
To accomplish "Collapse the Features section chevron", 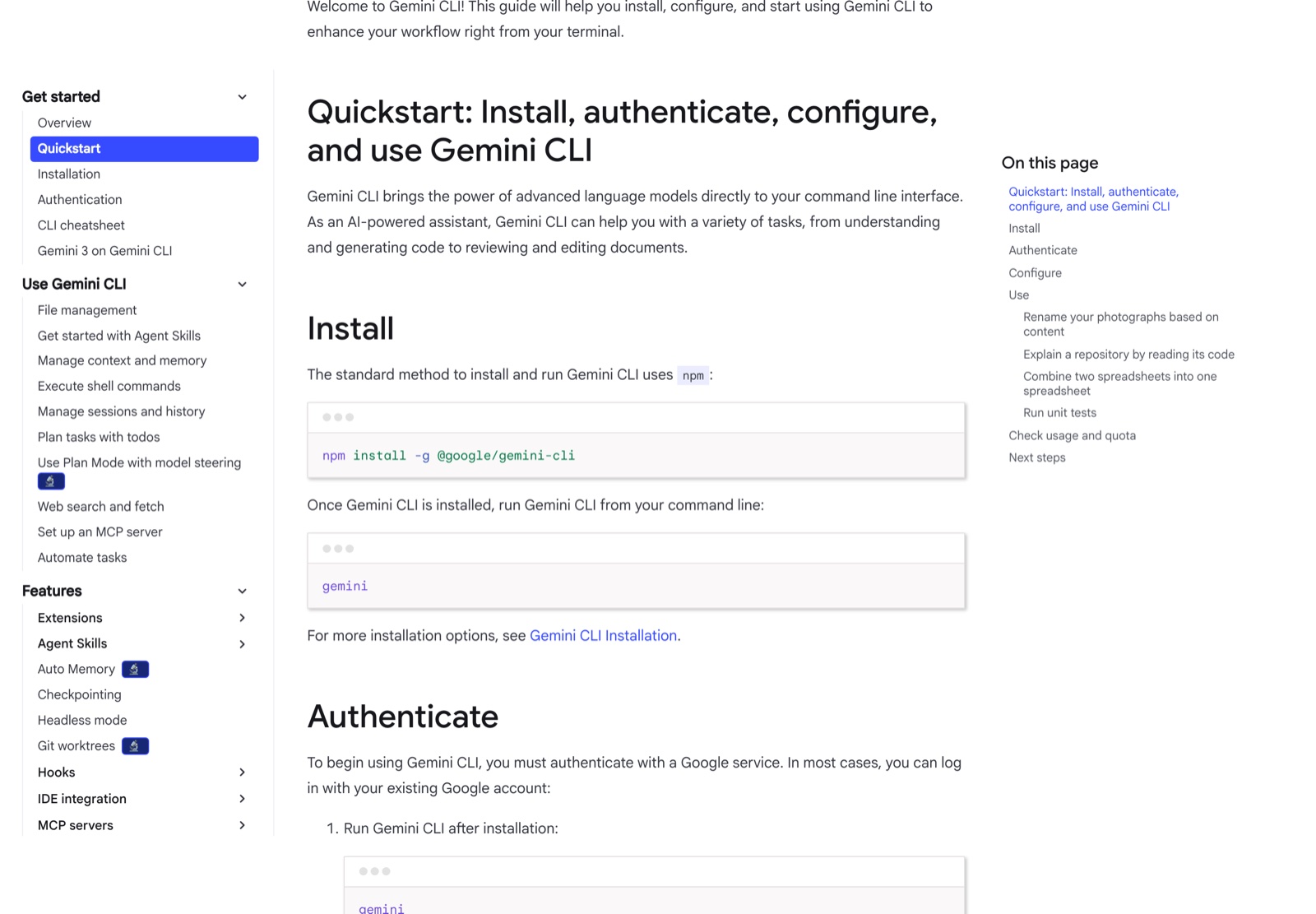I will (x=242, y=592).
